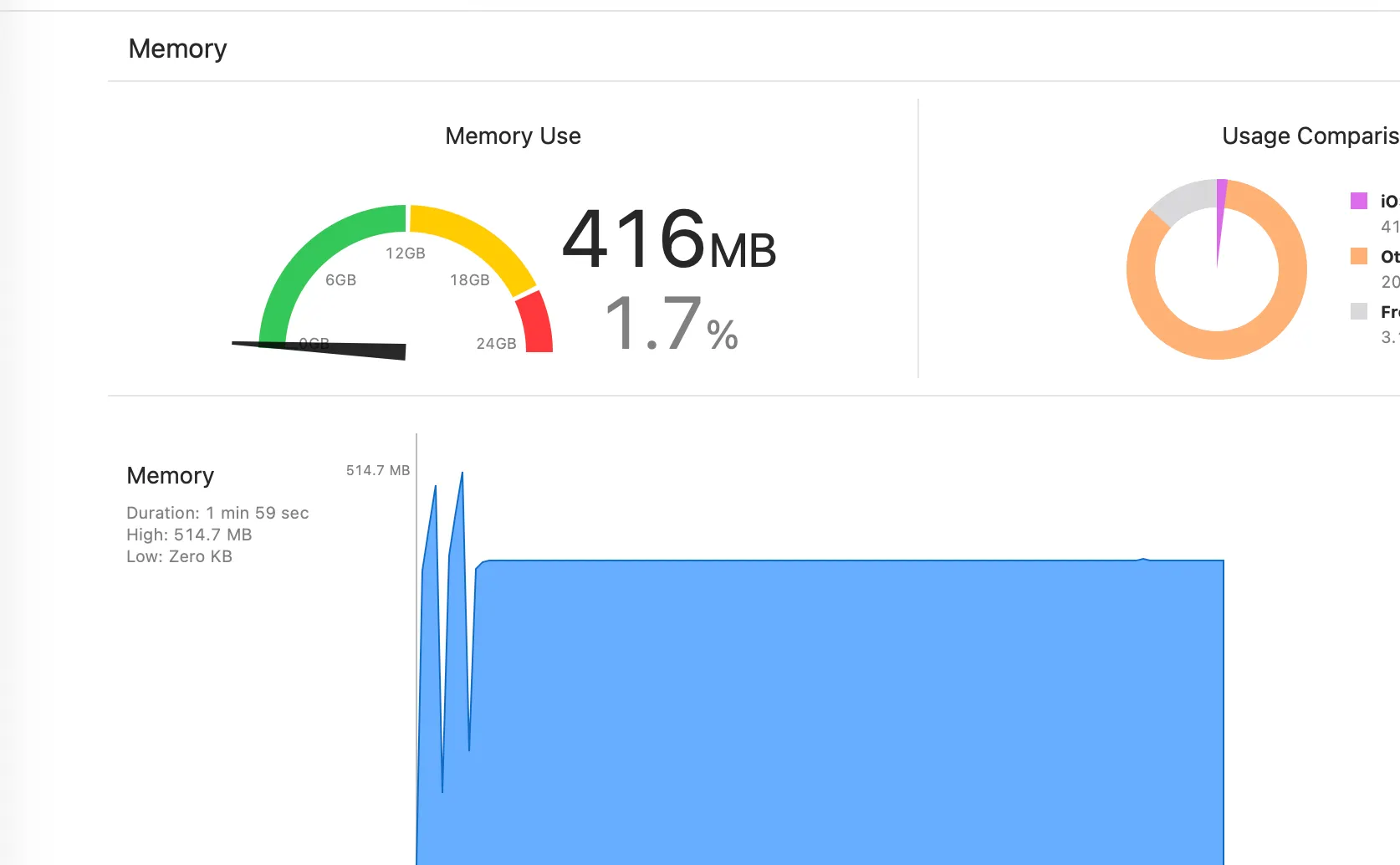Click the 24GB gauge label

[x=496, y=344]
